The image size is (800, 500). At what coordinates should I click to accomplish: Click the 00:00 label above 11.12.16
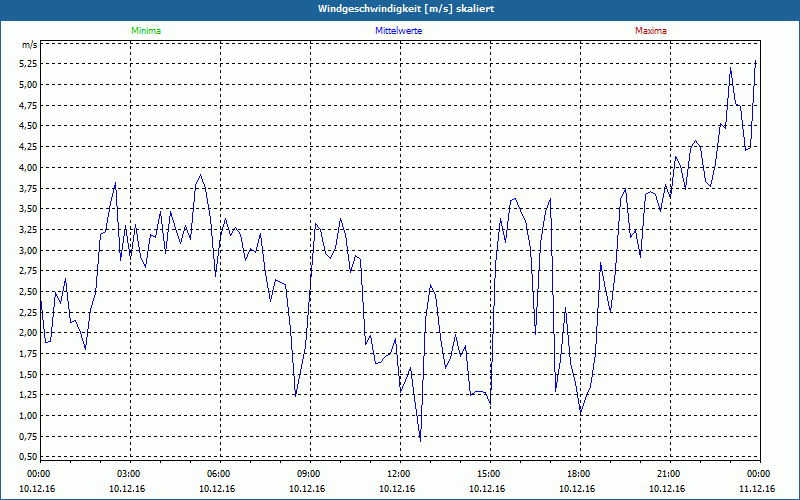coord(759,474)
